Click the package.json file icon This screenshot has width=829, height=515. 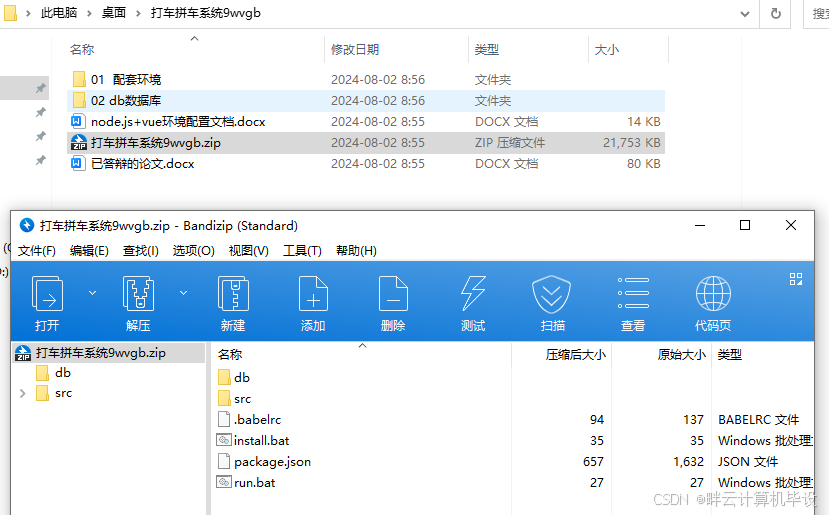pos(224,461)
